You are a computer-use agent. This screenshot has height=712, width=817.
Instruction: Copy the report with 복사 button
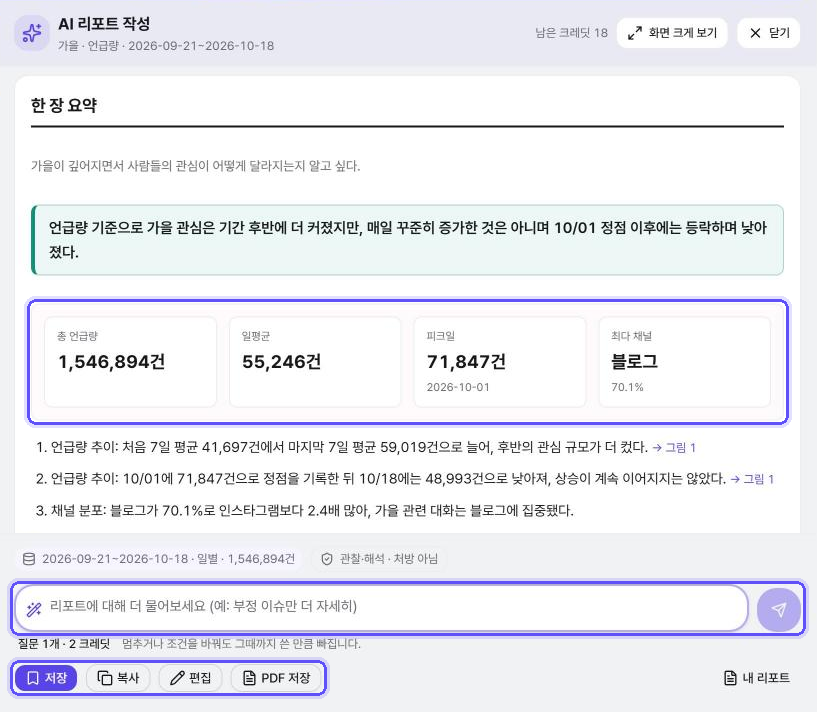118,678
